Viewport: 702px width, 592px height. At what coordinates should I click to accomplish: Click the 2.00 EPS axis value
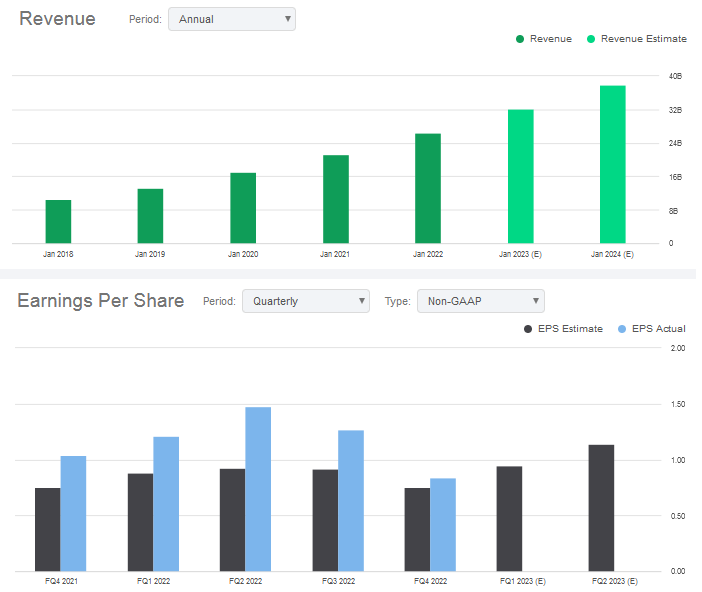[x=678, y=348]
